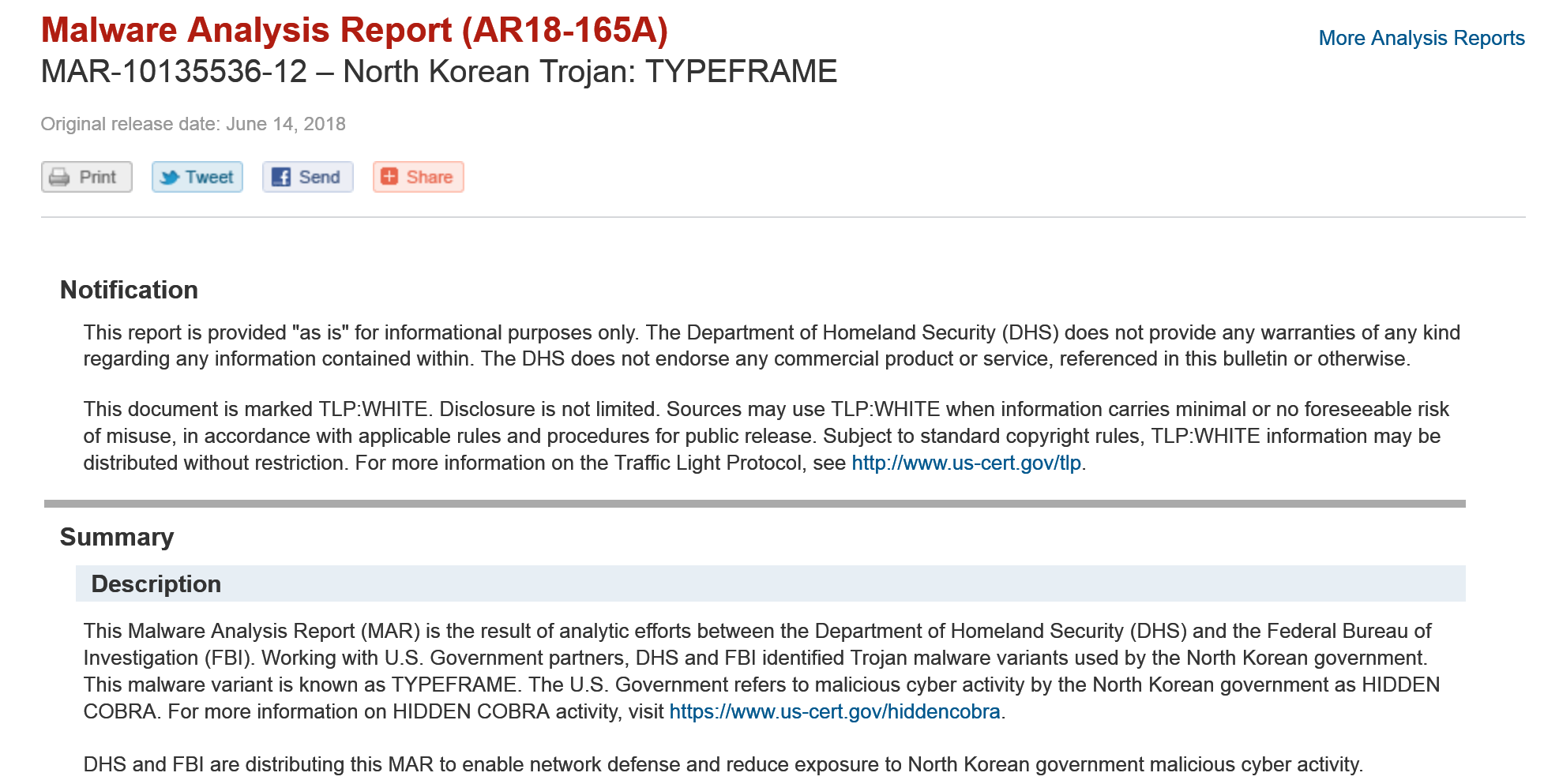Open the More Analysis Reports link
Image resolution: width=1544 pixels, height=784 pixels.
click(1421, 38)
